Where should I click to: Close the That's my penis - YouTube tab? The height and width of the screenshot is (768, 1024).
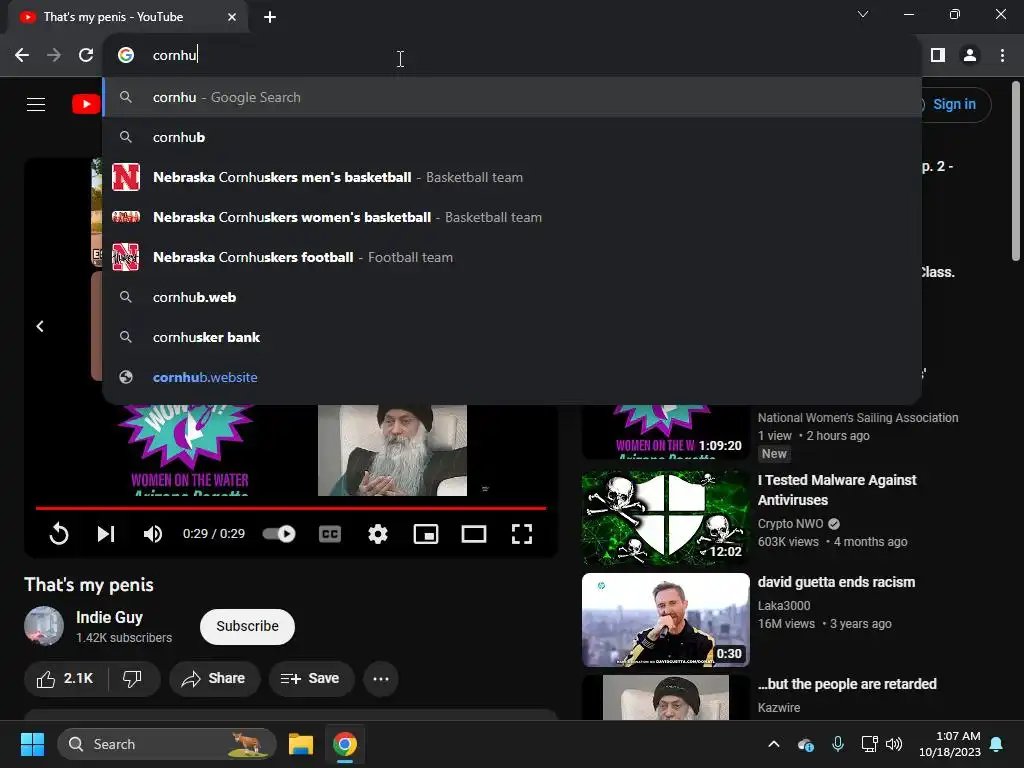232,18
